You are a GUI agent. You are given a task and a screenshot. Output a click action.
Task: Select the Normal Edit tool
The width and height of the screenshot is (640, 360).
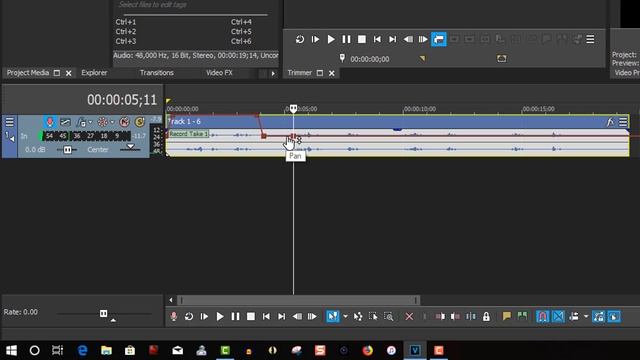(333, 316)
